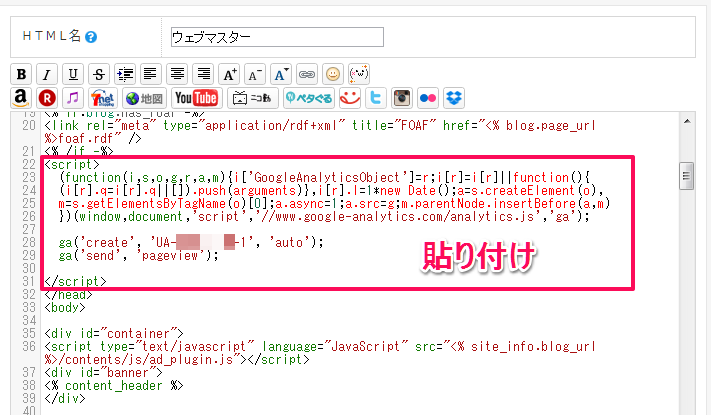Align text to the left

151,73
